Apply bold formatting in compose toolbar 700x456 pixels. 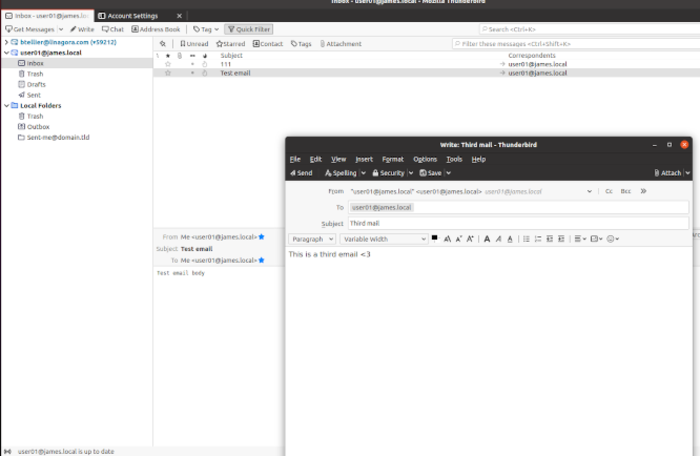point(487,239)
